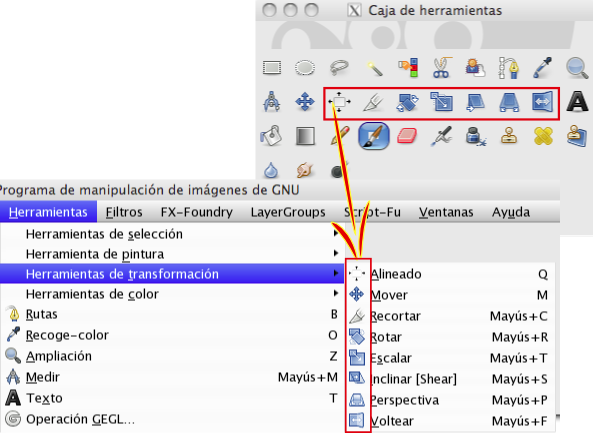Select the Eraser tool

(x=407, y=136)
